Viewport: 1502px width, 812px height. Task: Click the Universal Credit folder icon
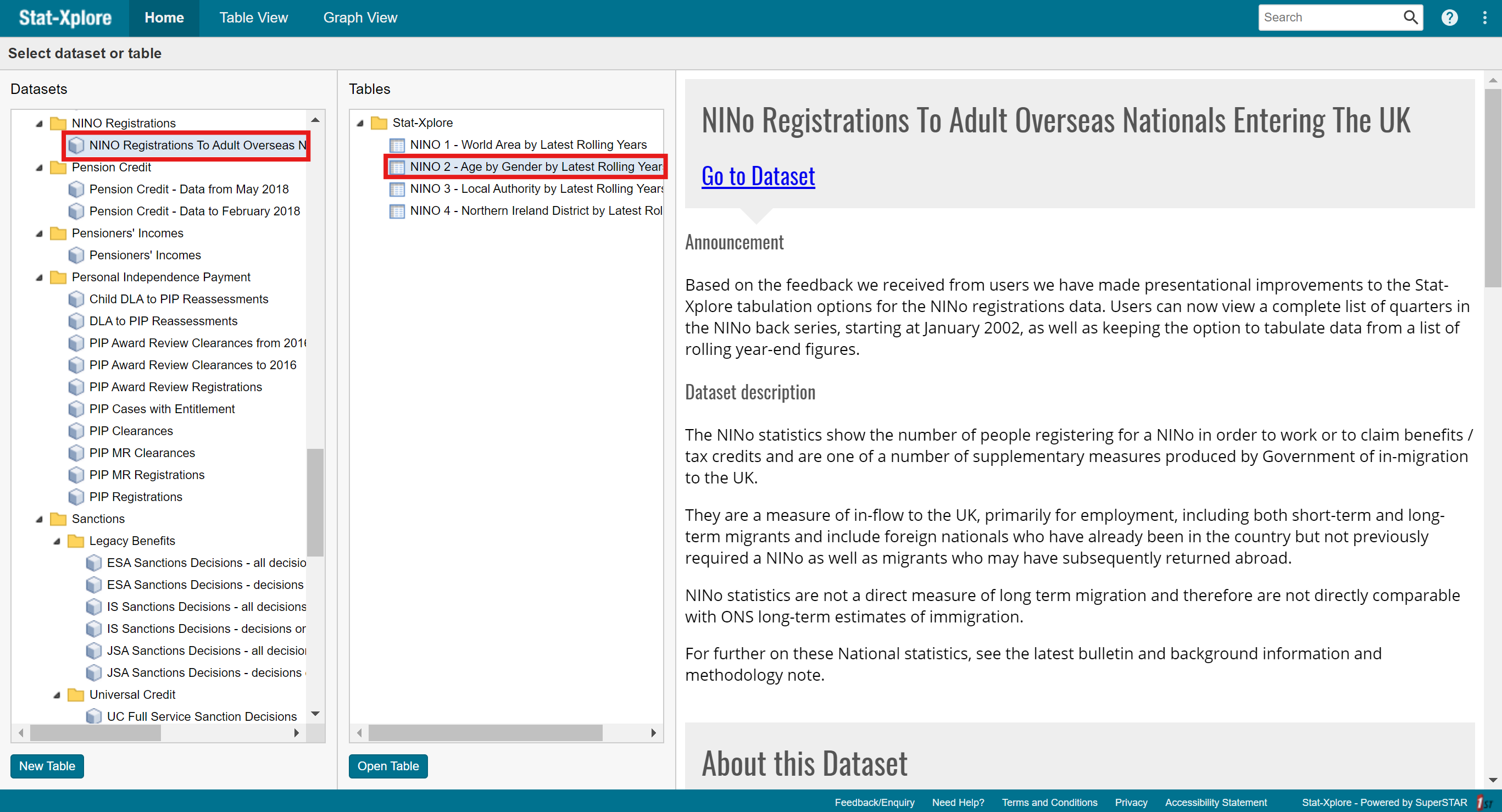[x=76, y=695]
